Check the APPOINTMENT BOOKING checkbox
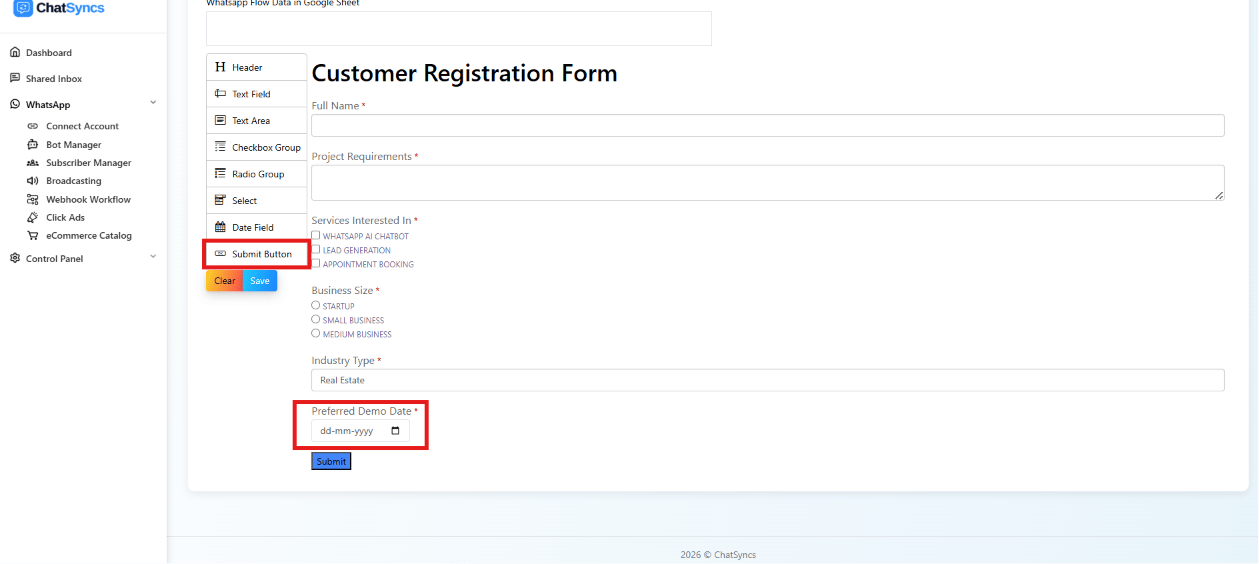The height and width of the screenshot is (564, 1259). (x=316, y=264)
